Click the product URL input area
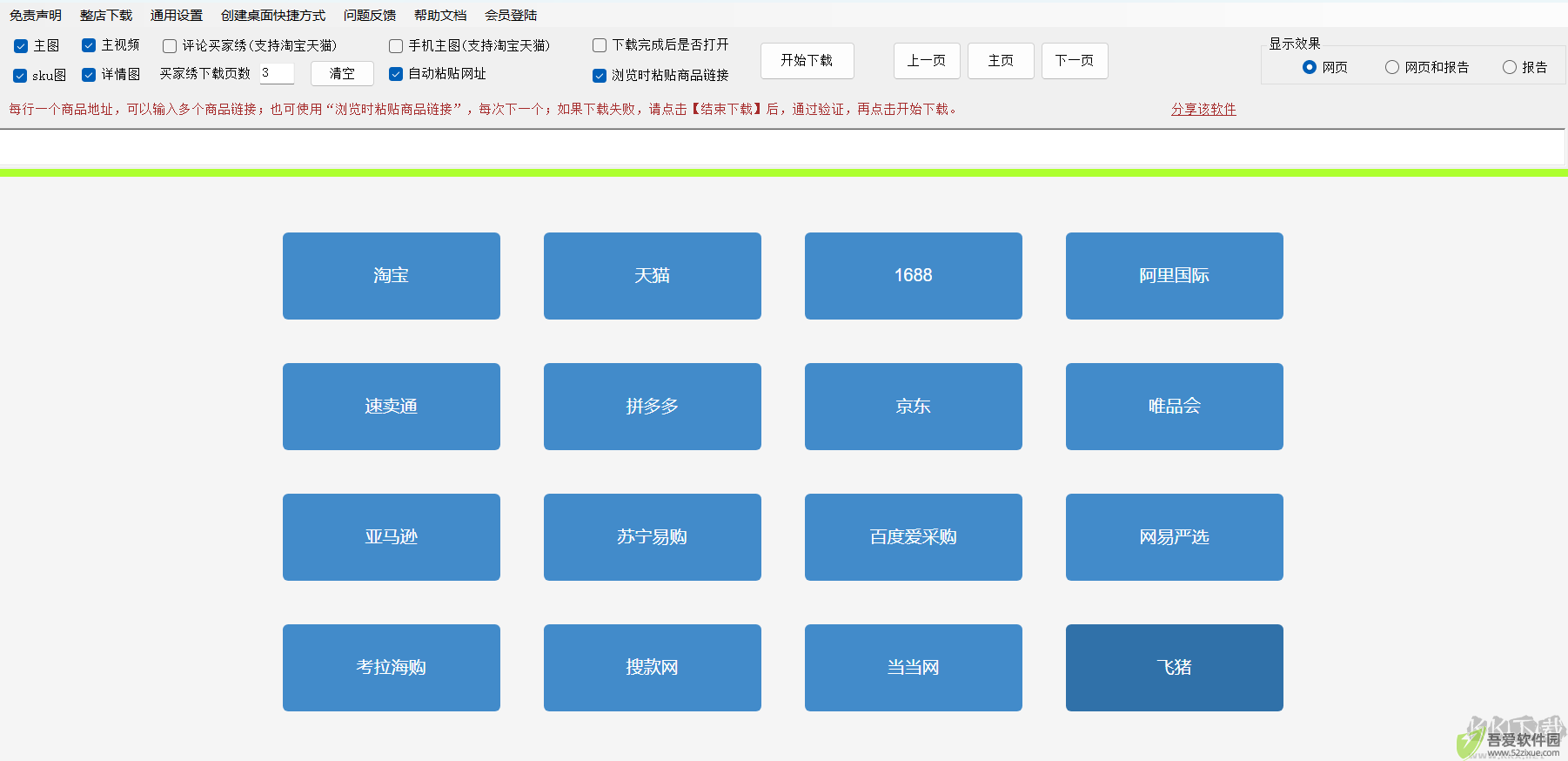The height and width of the screenshot is (761, 1568). (782, 147)
